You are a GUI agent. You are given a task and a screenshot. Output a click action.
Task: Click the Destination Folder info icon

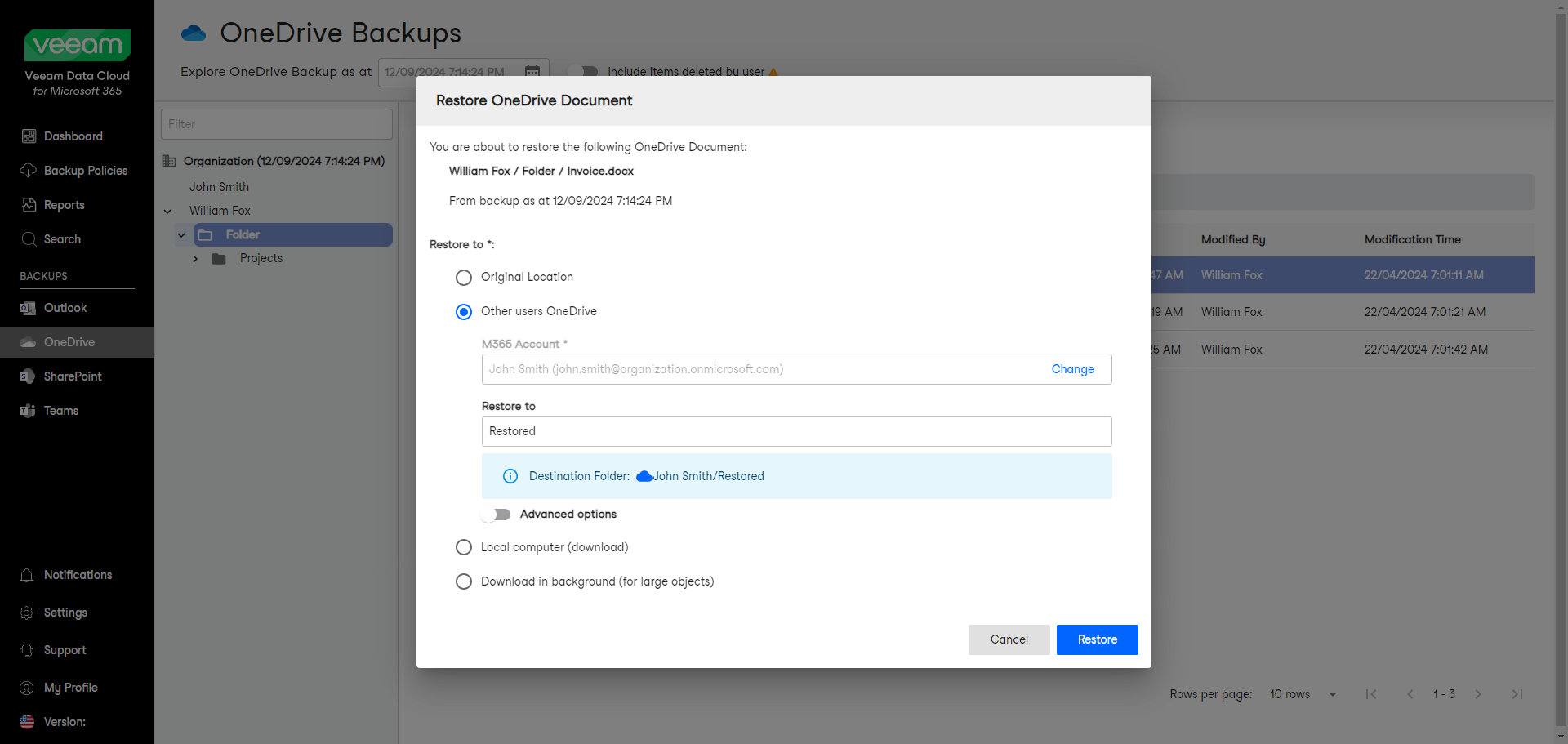[x=510, y=476]
